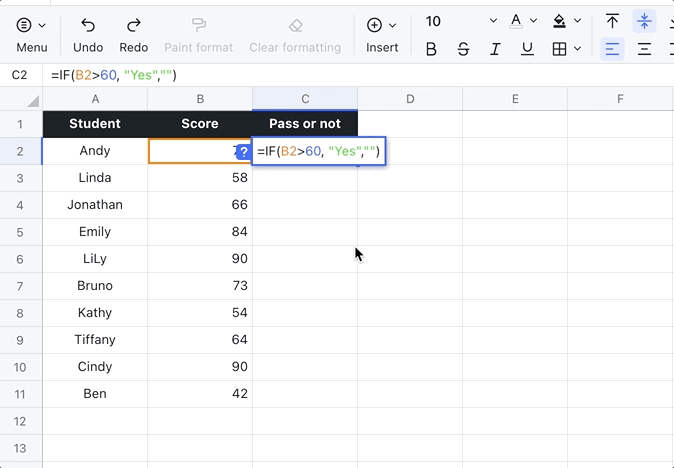Image resolution: width=674 pixels, height=468 pixels.
Task: Toggle italic formatting
Action: coord(495,49)
